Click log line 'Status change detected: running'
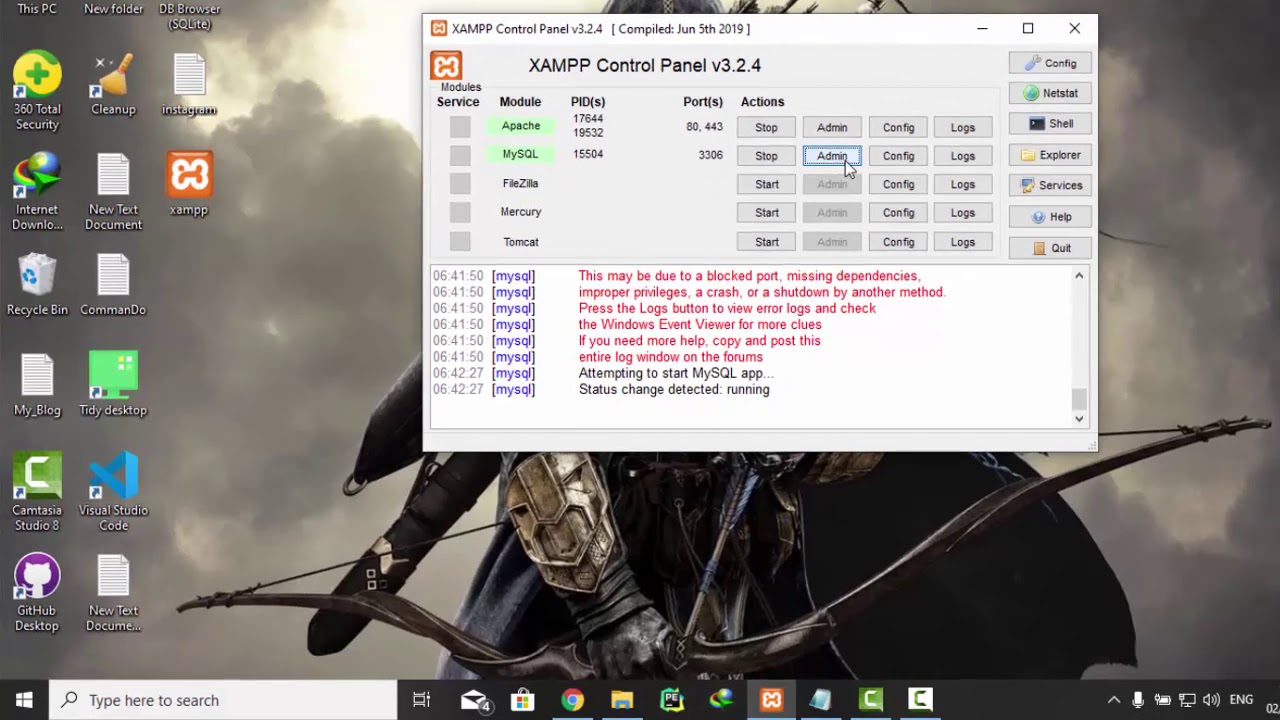 coord(674,389)
